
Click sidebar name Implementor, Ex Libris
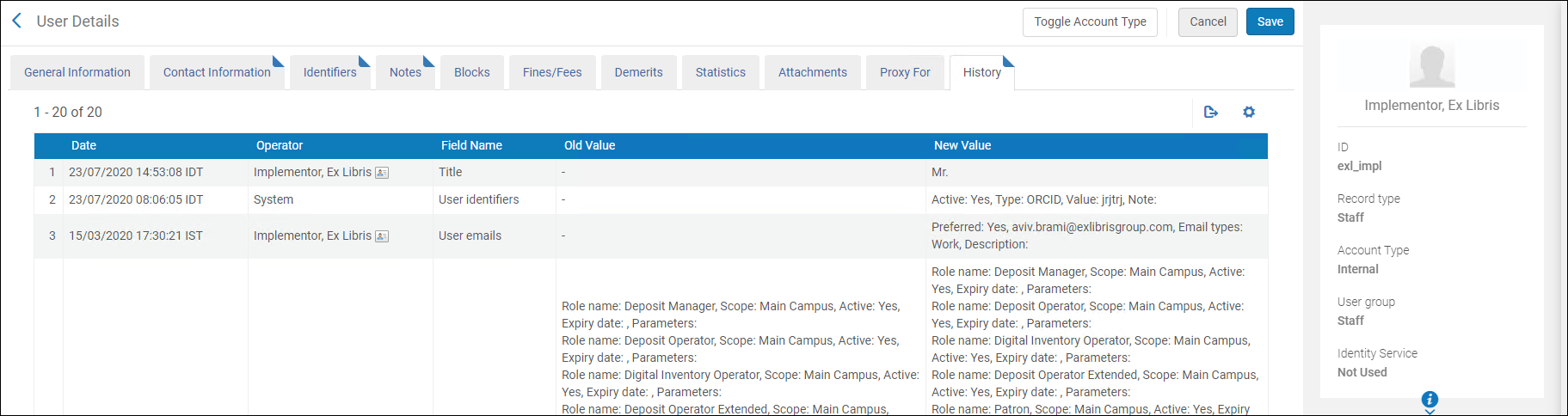pos(1431,105)
